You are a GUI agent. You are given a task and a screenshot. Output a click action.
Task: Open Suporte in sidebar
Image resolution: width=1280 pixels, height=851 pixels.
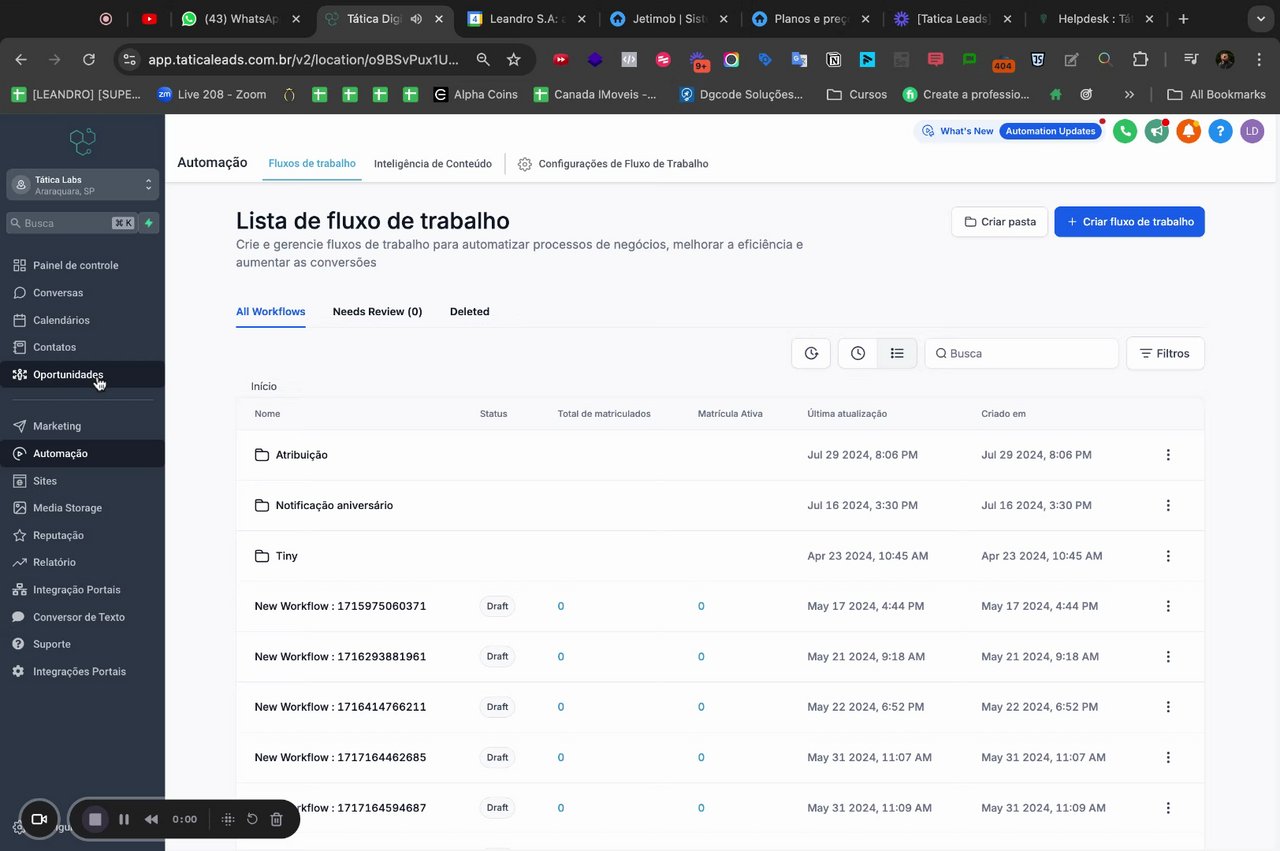tap(82, 644)
